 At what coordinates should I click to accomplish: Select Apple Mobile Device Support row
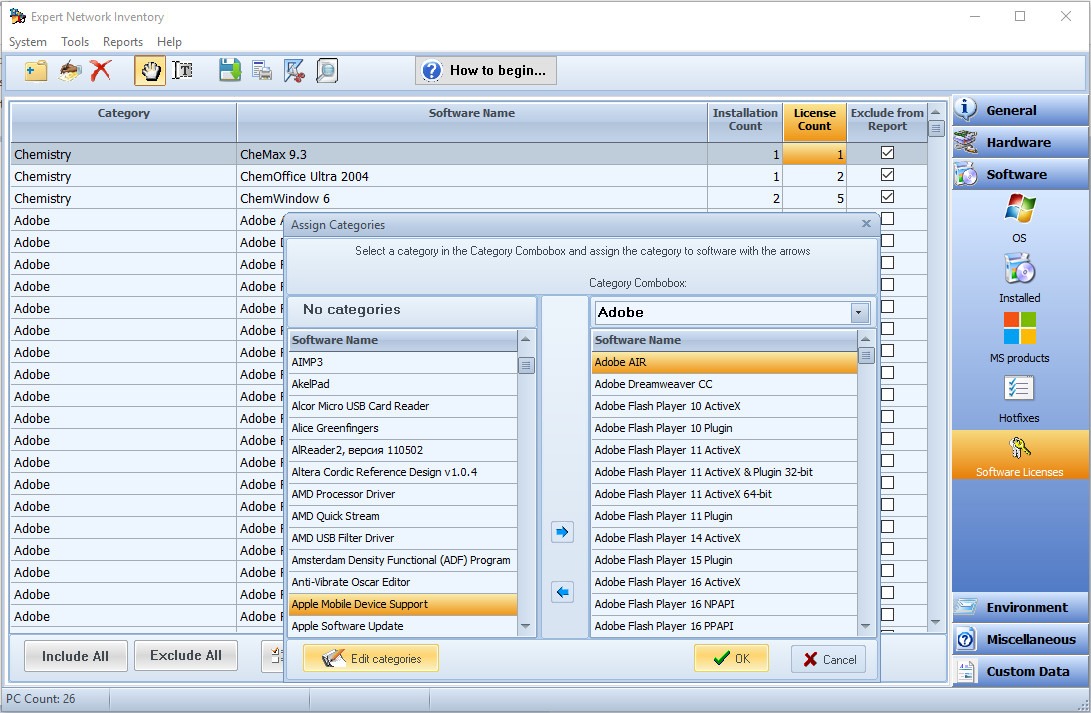click(x=403, y=604)
